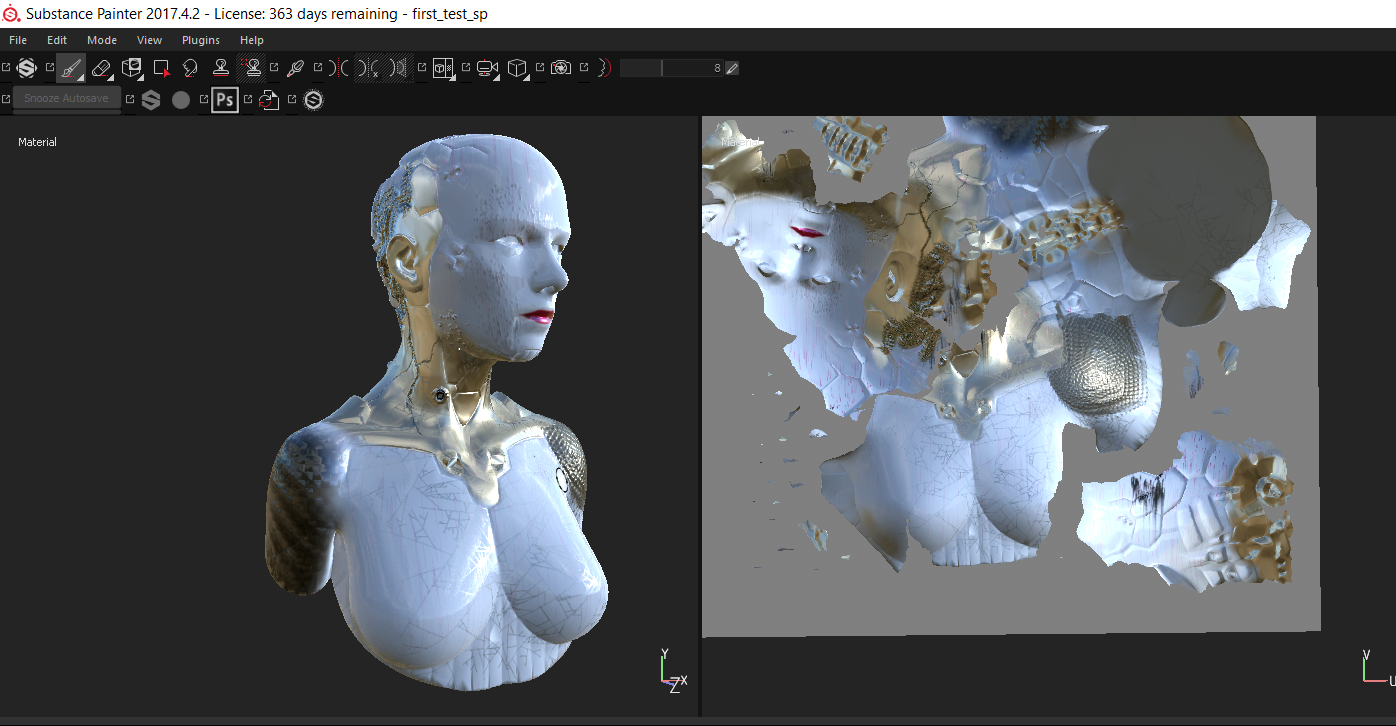Select the Eraser tool
This screenshot has height=726, width=1396.
(x=101, y=68)
